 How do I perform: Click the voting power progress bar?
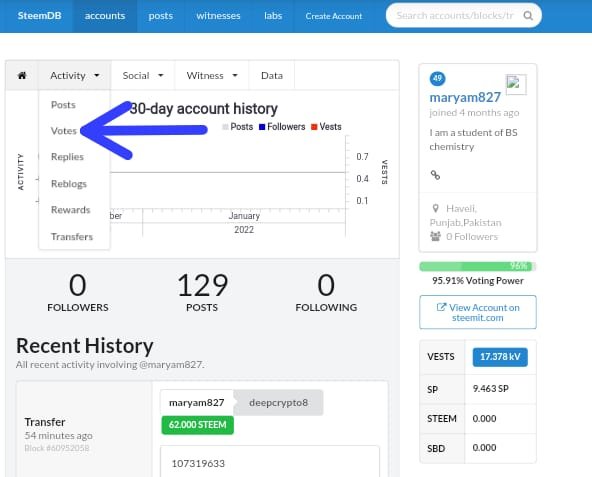(x=478, y=266)
